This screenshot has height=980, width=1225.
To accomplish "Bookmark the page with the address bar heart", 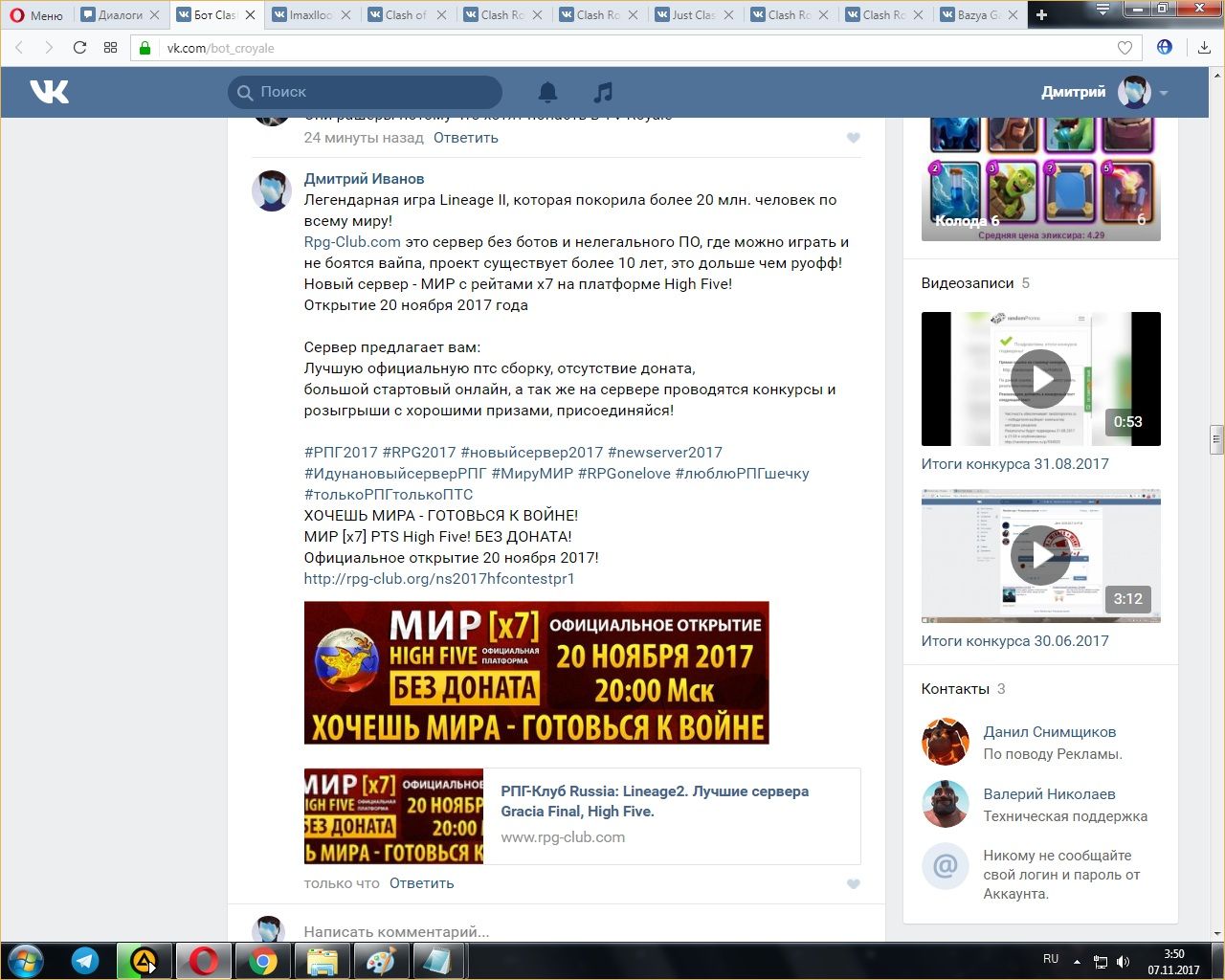I will pos(1125,48).
